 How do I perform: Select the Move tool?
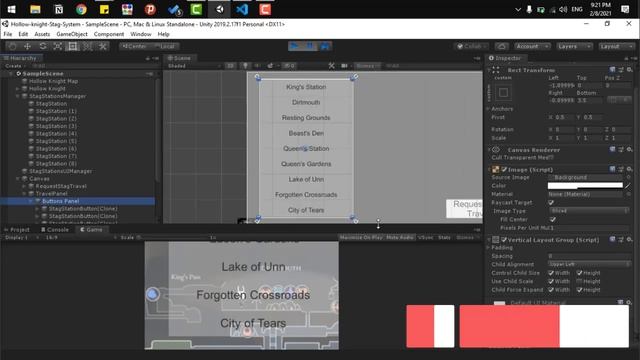click(x=27, y=47)
